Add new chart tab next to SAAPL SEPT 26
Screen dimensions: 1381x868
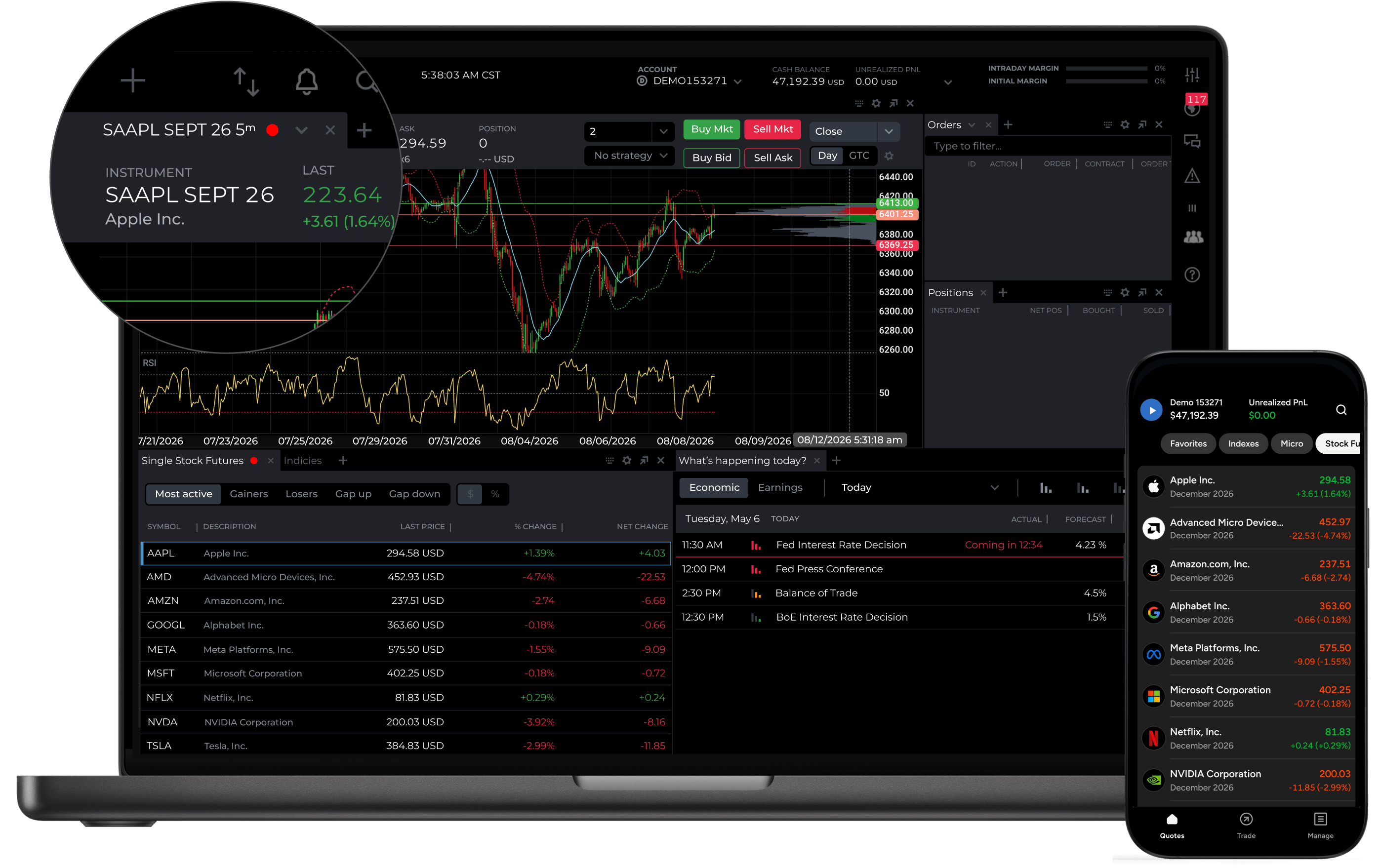(364, 130)
